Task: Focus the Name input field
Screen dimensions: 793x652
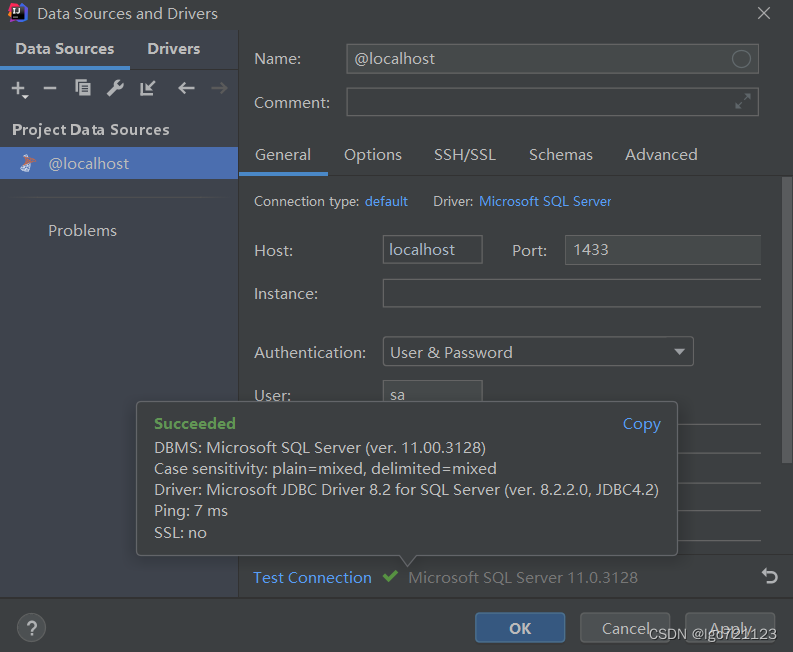Action: pos(552,59)
